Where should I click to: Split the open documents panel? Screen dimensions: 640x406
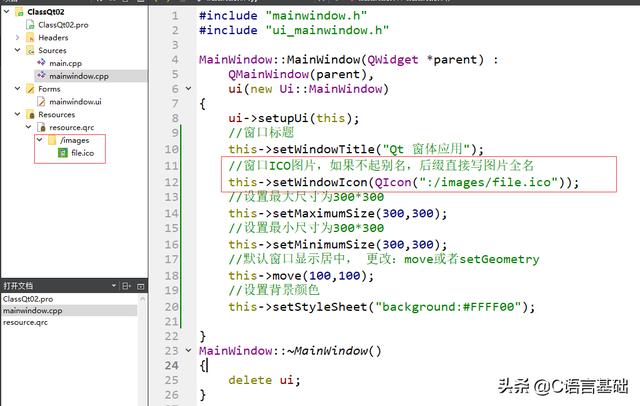coord(127,286)
